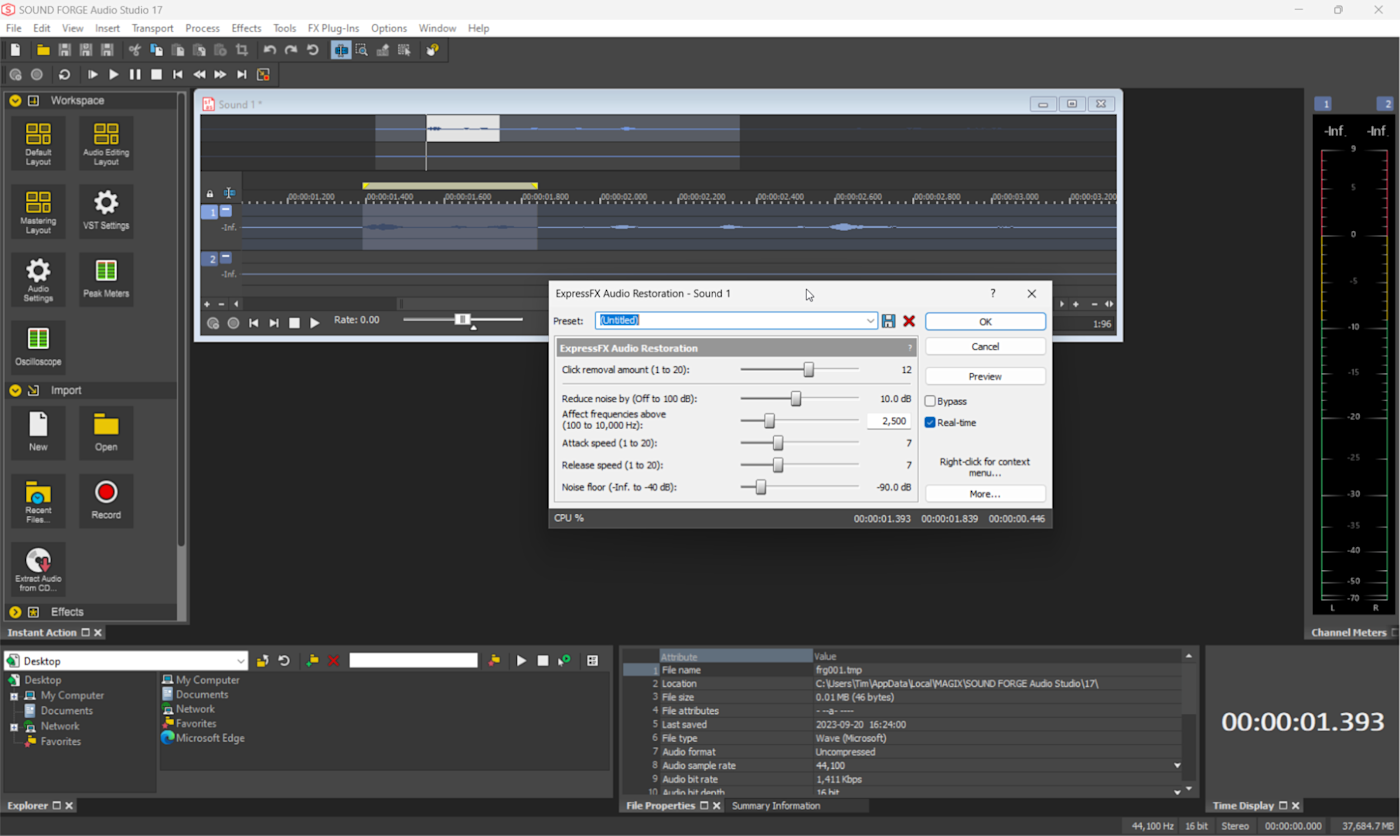Launch the Oscilloscope view icon
The height and width of the screenshot is (836, 1400).
click(x=38, y=346)
